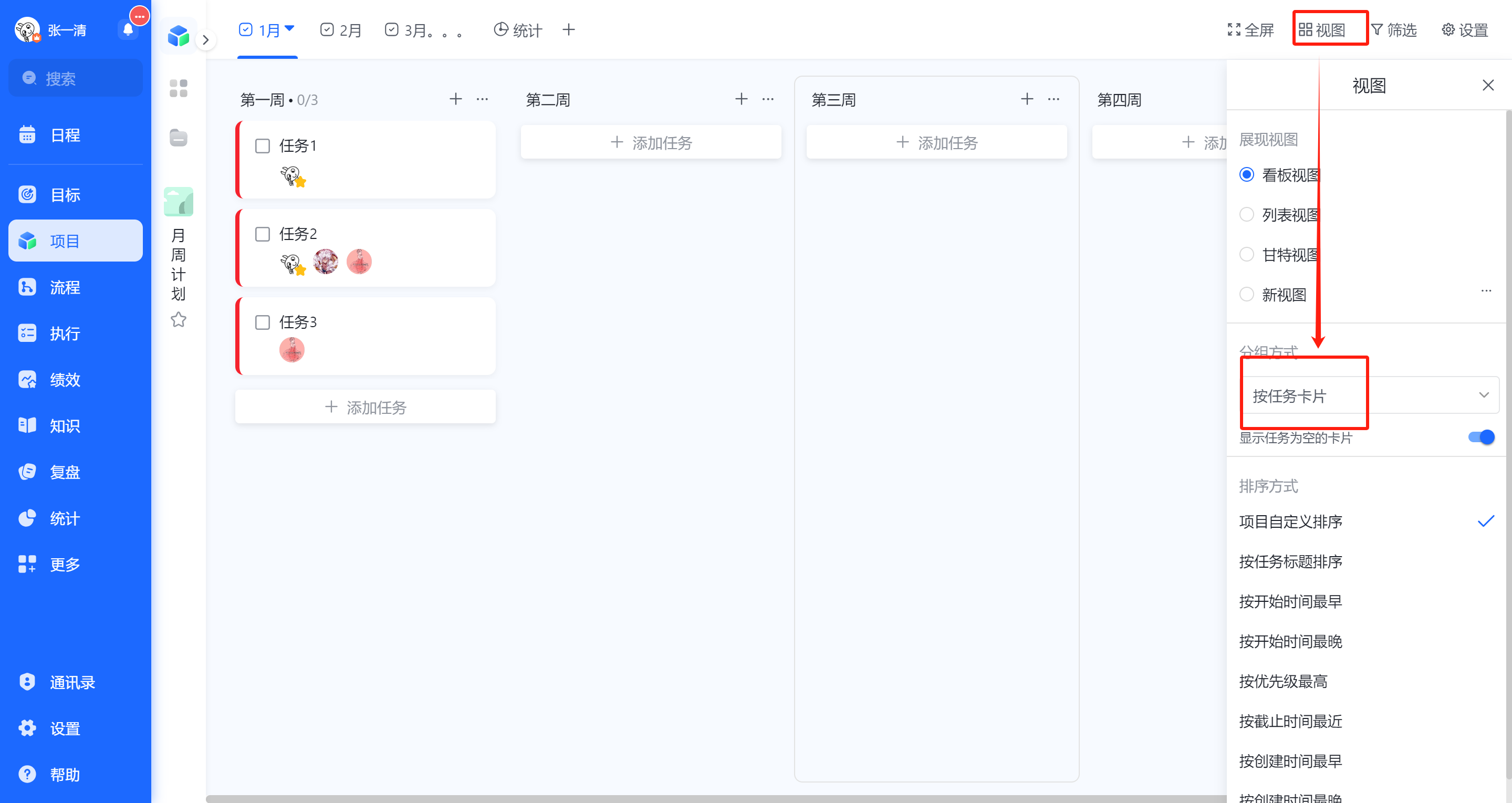This screenshot has width=1512, height=803.
Task: Click the horizontal scrollbar at the bottom of the board
Action: coord(716,798)
